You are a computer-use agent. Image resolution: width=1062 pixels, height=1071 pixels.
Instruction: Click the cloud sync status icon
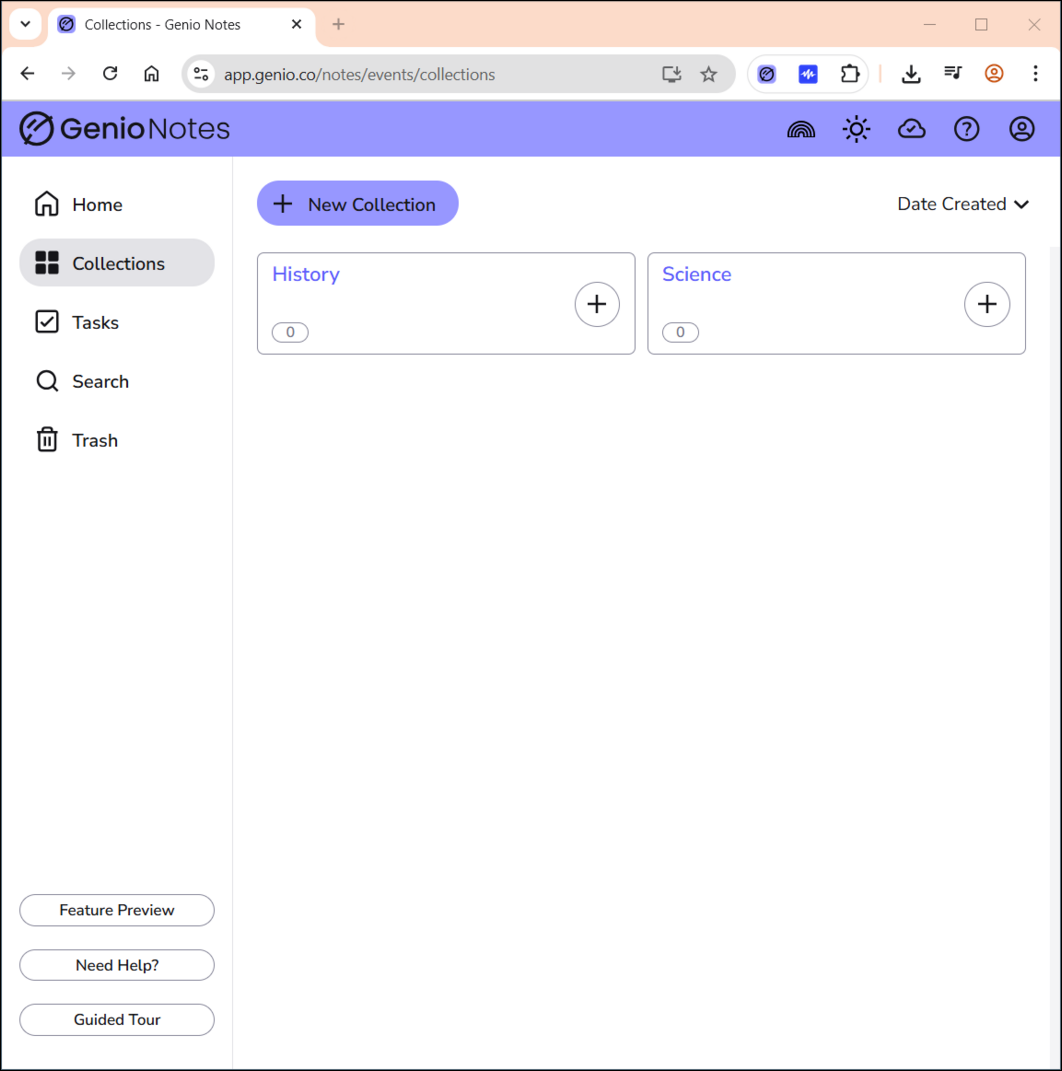point(911,129)
